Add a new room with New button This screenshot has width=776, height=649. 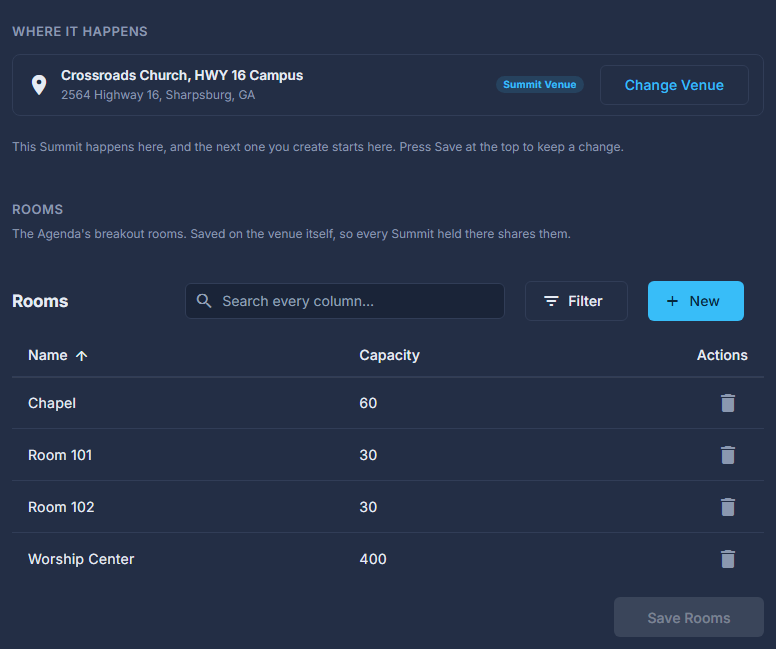(x=695, y=301)
